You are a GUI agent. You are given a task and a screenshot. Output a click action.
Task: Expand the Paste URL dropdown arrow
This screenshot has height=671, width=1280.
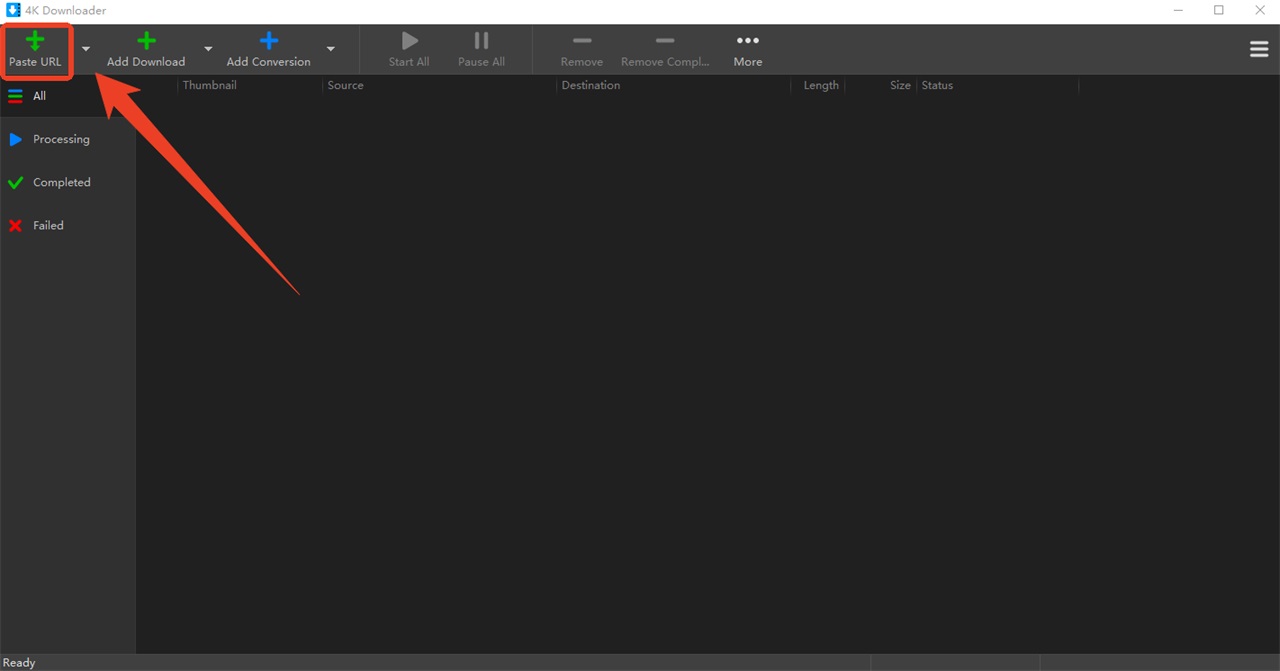[86, 49]
